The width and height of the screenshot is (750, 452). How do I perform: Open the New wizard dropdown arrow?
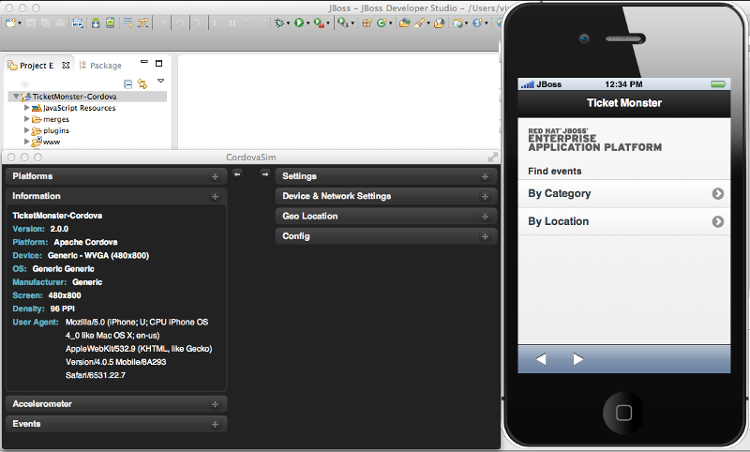(x=20, y=23)
